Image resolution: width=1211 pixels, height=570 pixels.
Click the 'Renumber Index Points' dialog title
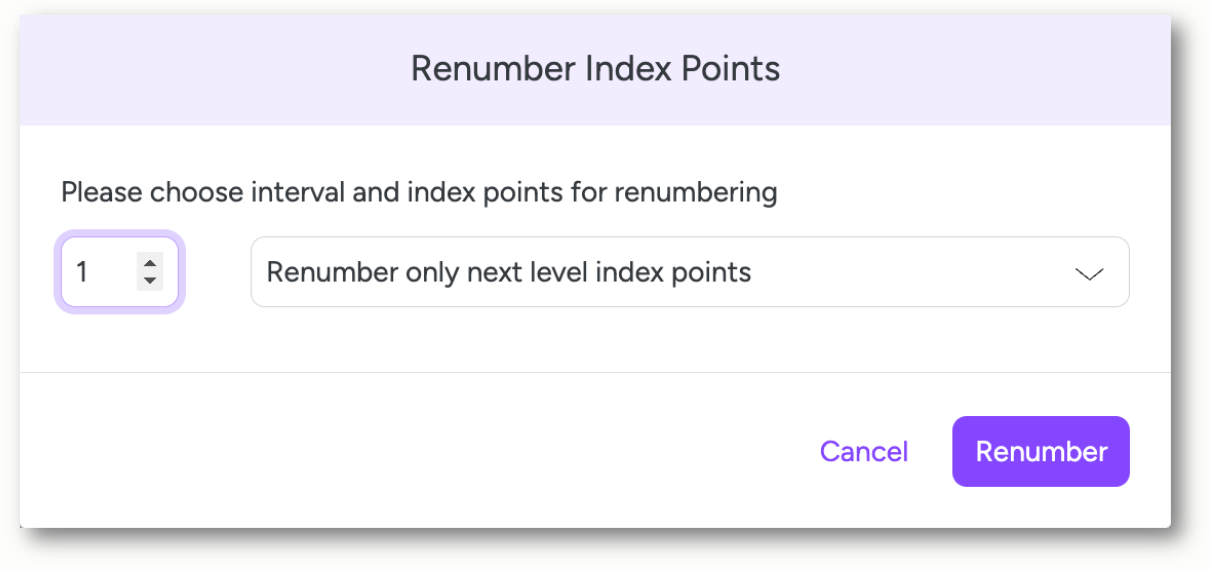[x=595, y=69]
